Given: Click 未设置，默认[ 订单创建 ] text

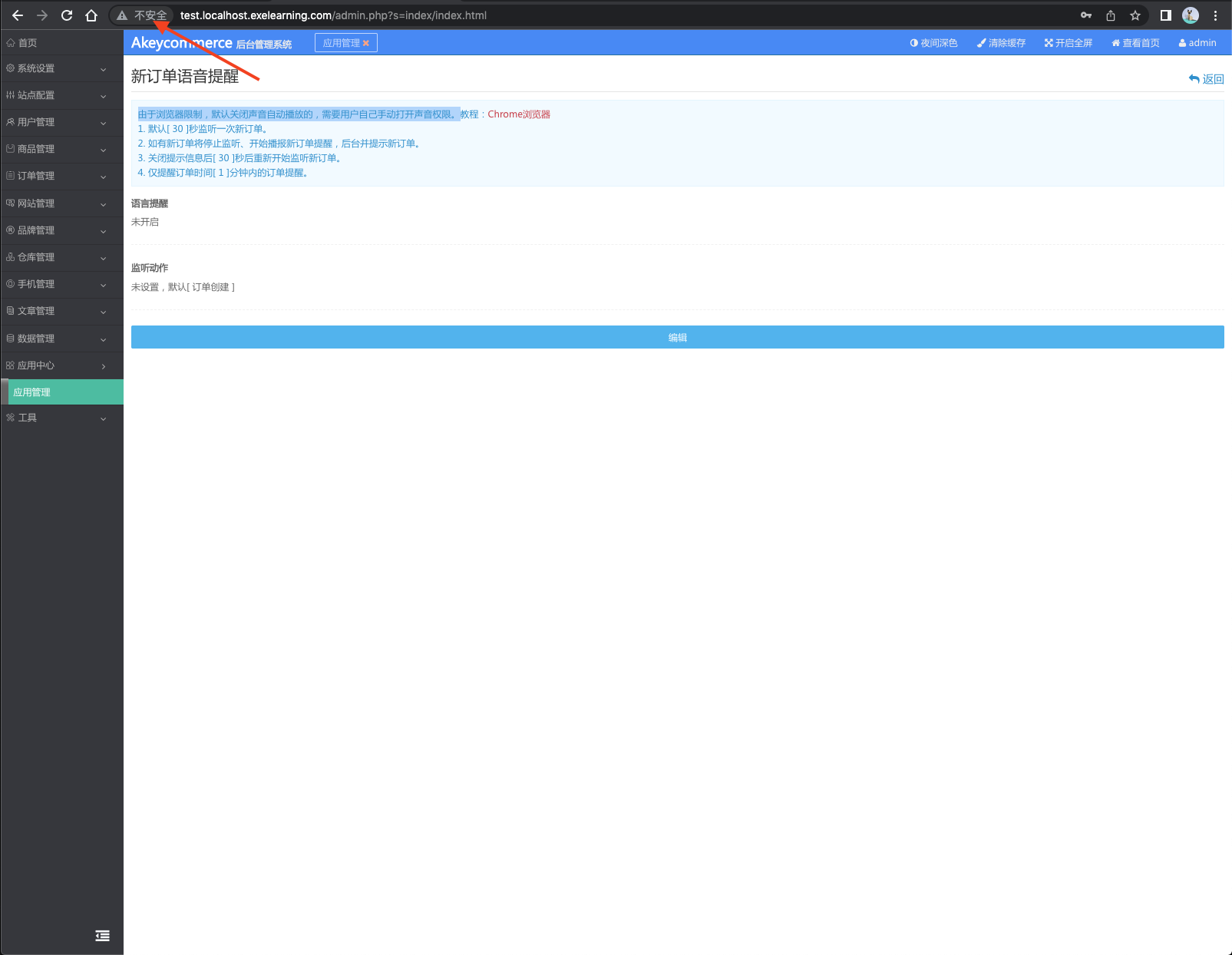Looking at the screenshot, I should coord(183,287).
